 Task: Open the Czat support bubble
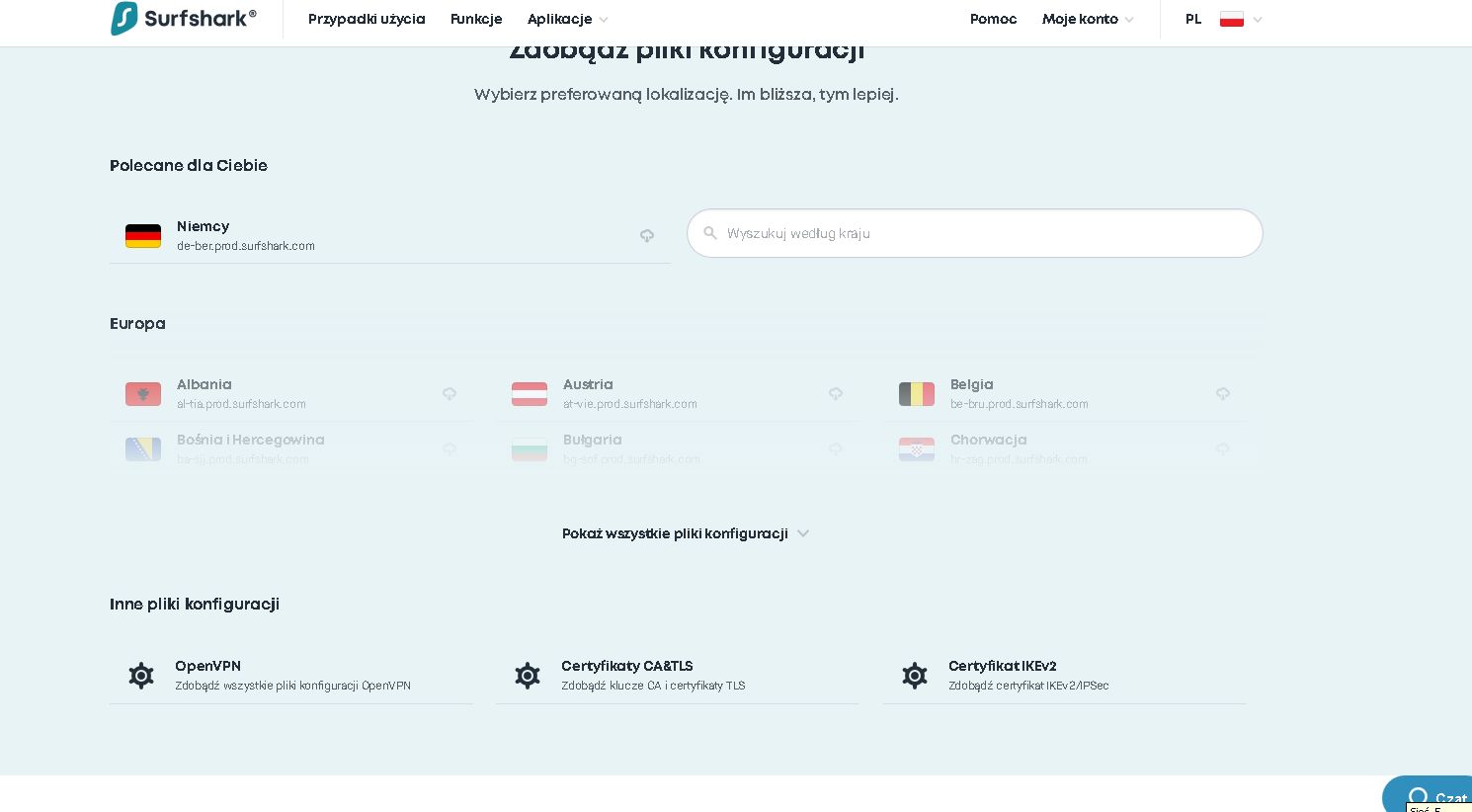pyautogui.click(x=1434, y=796)
